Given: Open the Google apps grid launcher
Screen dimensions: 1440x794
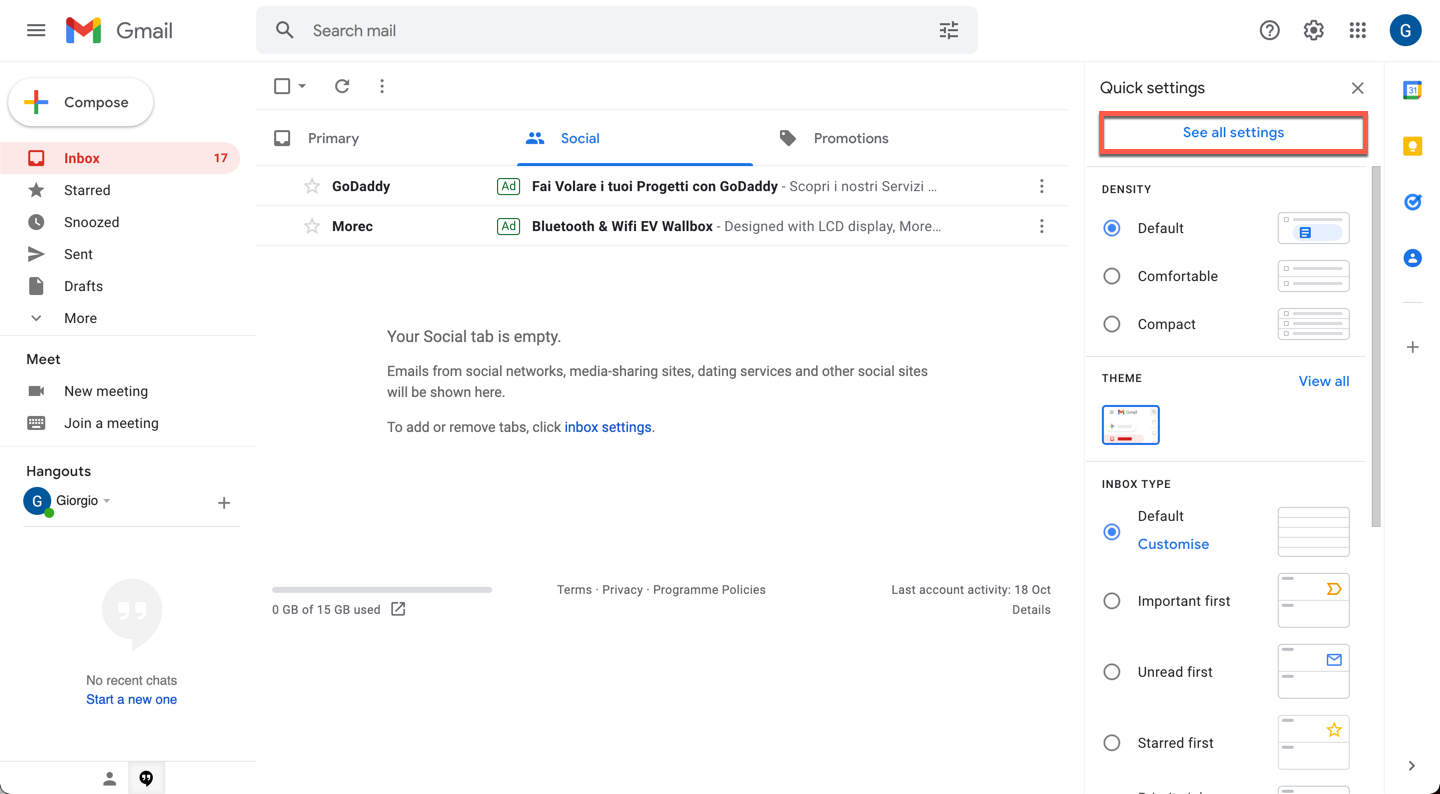Looking at the screenshot, I should coord(1357,30).
